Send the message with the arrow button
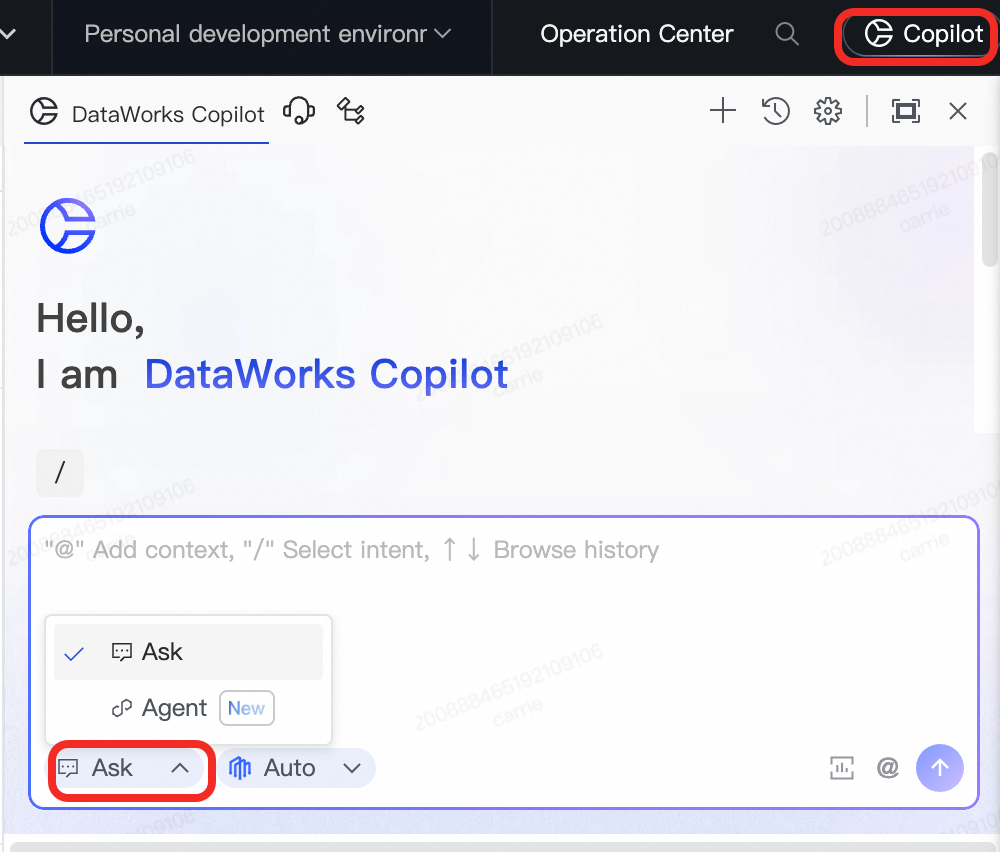The image size is (1000, 852). point(939,768)
